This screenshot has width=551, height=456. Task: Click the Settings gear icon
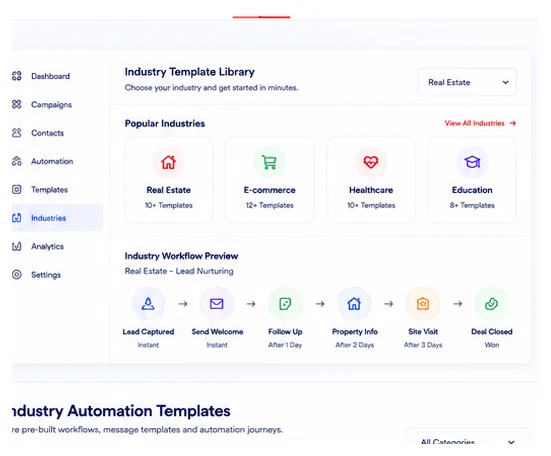[x=17, y=275]
